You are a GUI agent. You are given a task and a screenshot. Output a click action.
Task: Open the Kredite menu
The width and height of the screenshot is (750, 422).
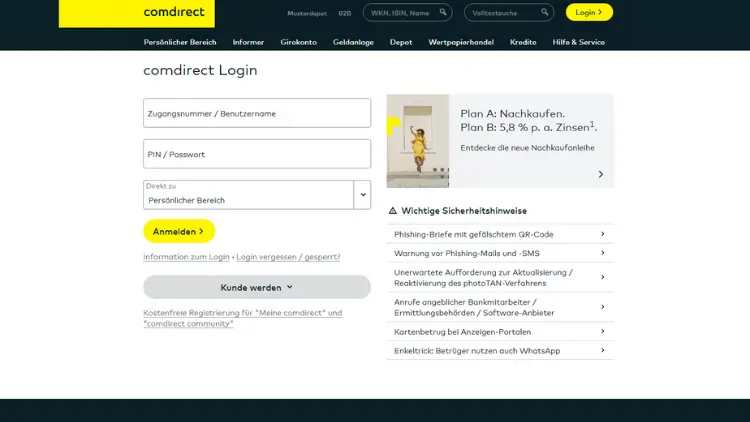[x=523, y=42]
